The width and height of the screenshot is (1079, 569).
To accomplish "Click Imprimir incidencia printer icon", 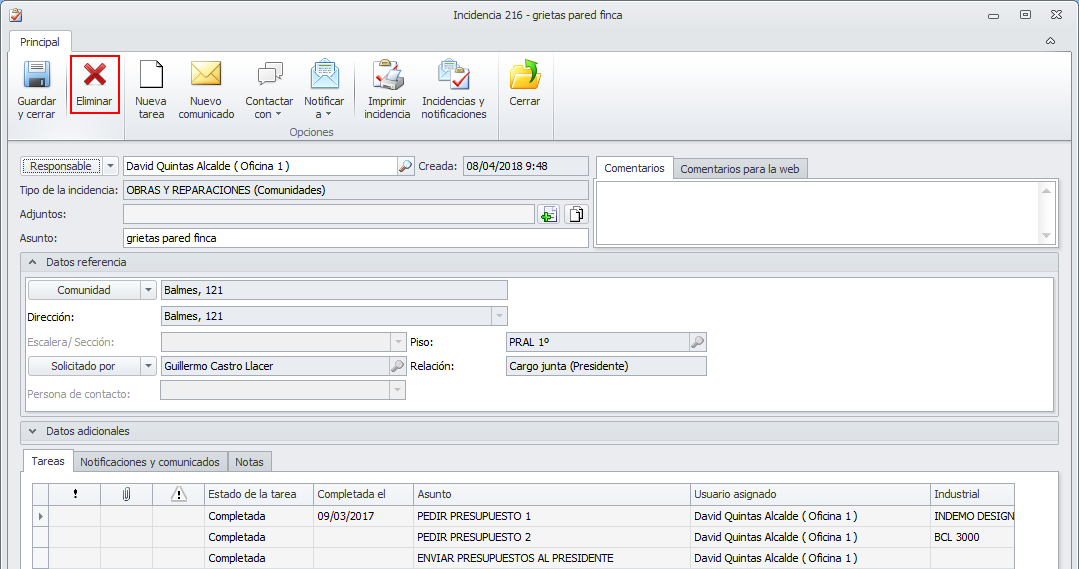I will coord(387,89).
